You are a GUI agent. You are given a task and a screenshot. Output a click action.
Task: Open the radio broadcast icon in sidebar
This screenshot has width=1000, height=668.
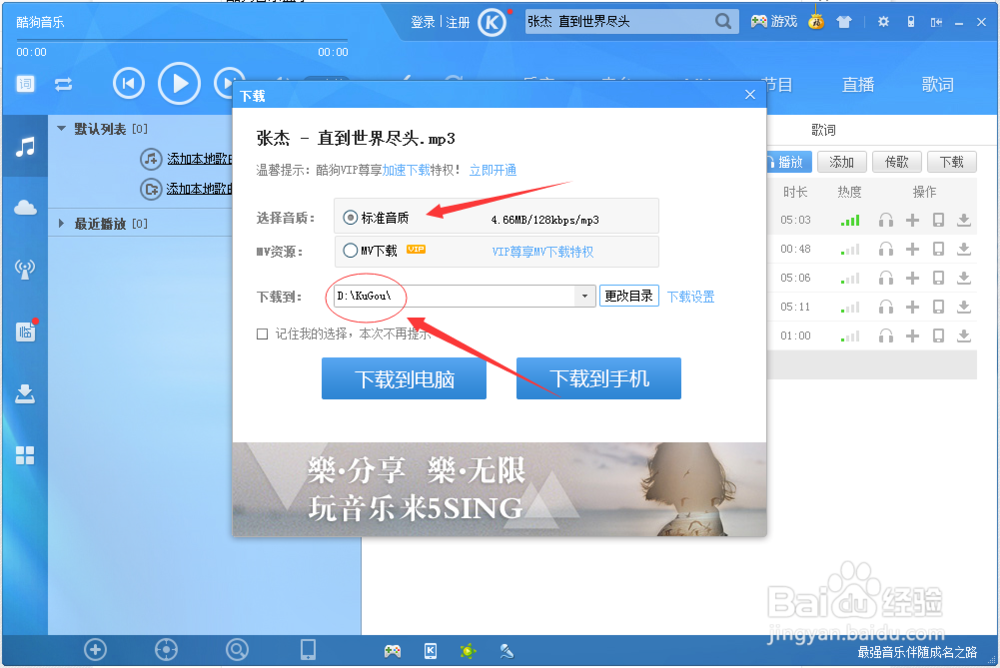tap(23, 268)
